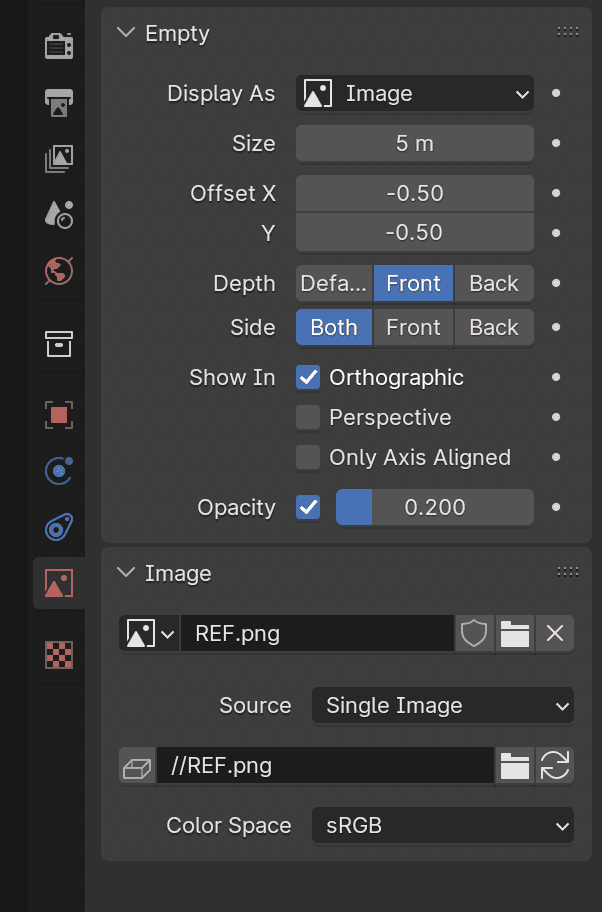Disable the Orthographic checkbox
Screen dimensions: 602x912
pos(308,377)
